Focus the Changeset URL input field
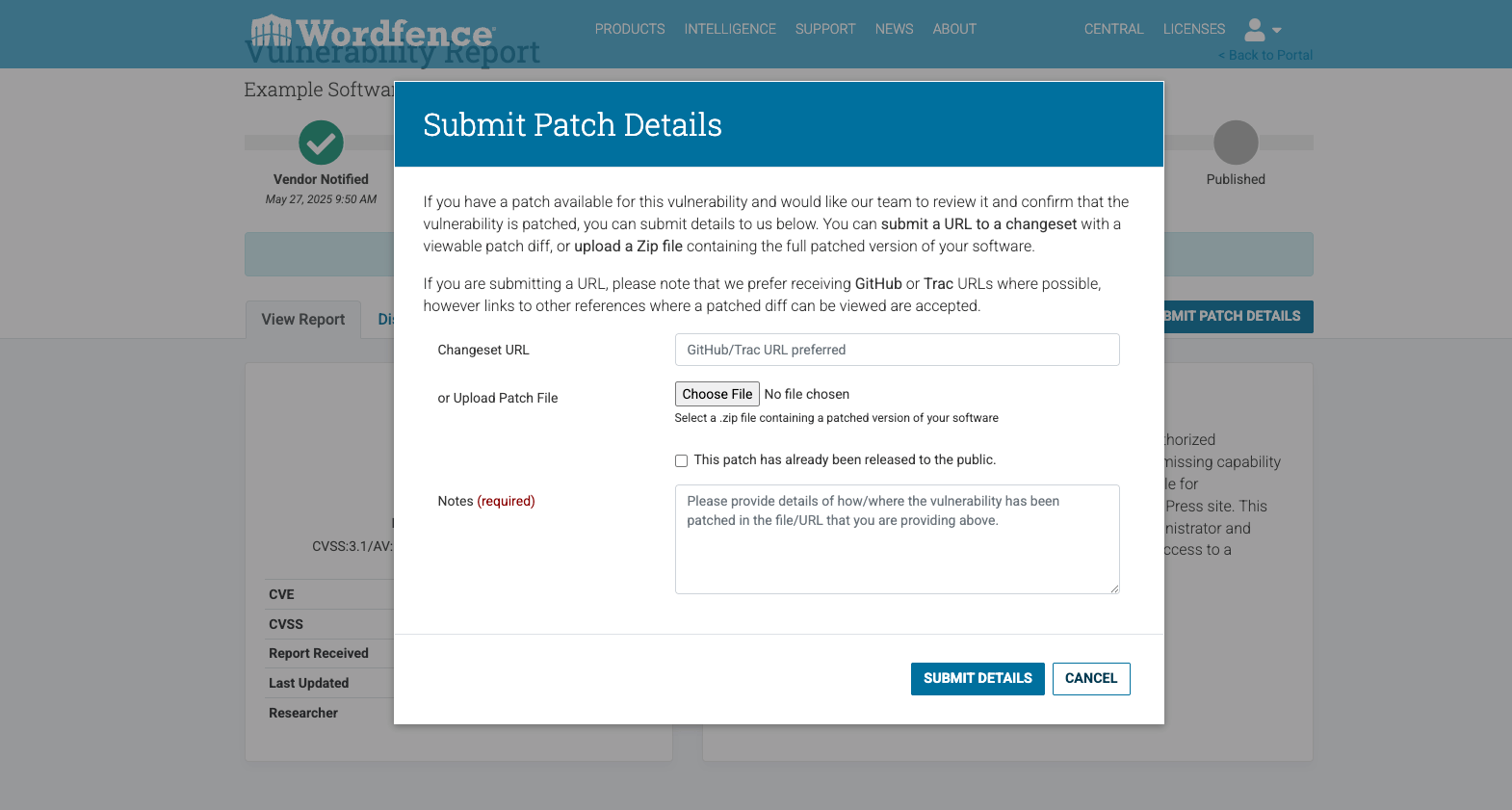Screen dimensions: 1512x810 coord(897,350)
